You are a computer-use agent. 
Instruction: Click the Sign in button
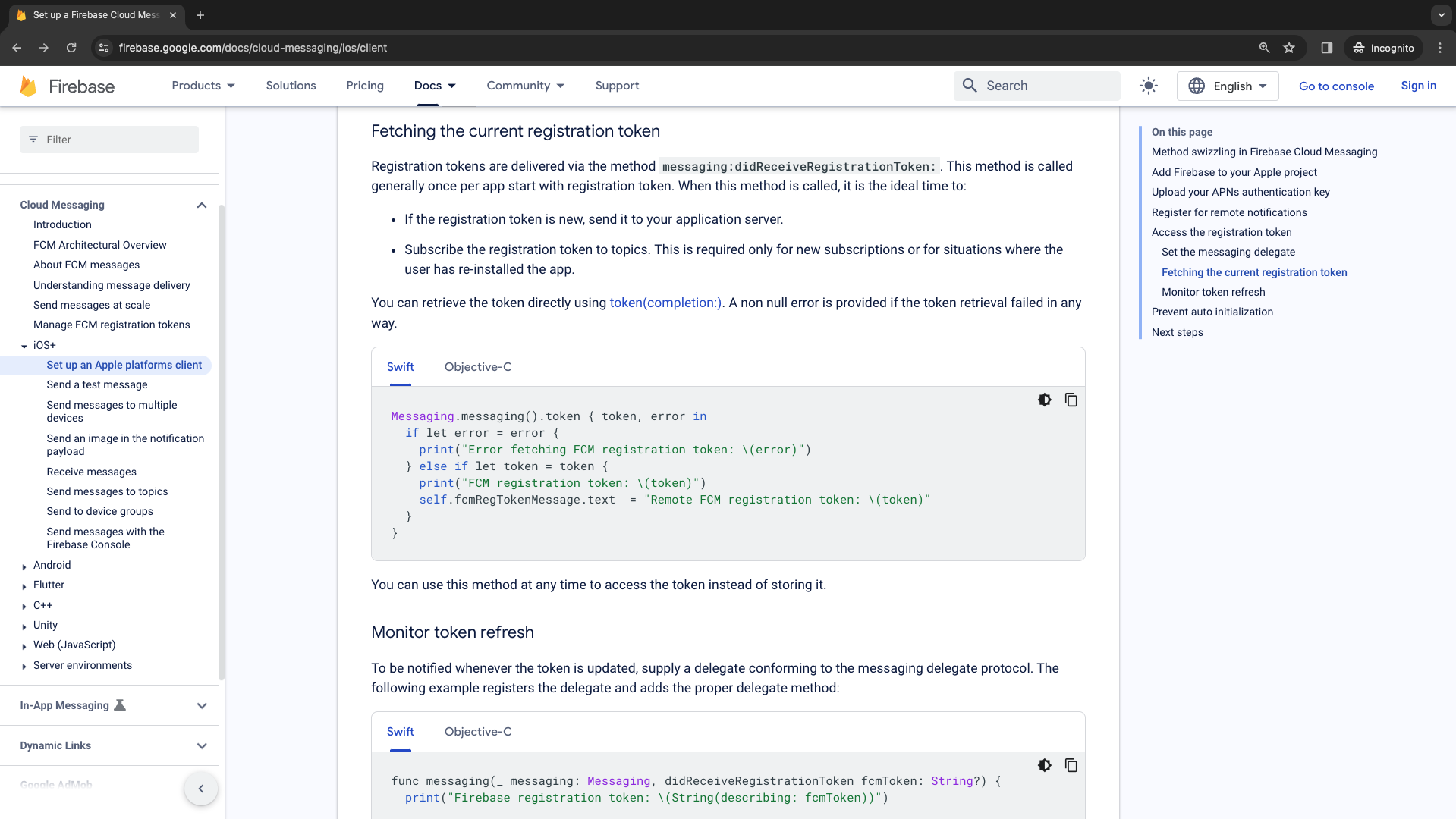pos(1418,86)
